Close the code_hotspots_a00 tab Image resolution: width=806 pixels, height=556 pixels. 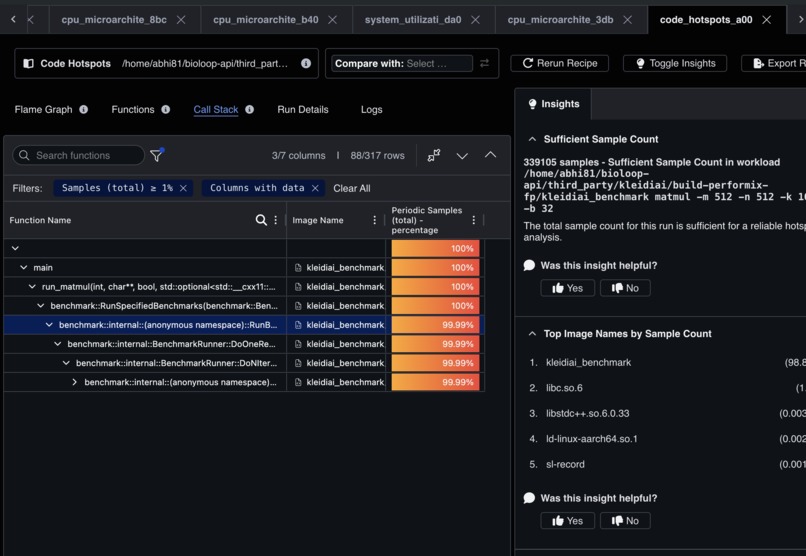point(766,20)
